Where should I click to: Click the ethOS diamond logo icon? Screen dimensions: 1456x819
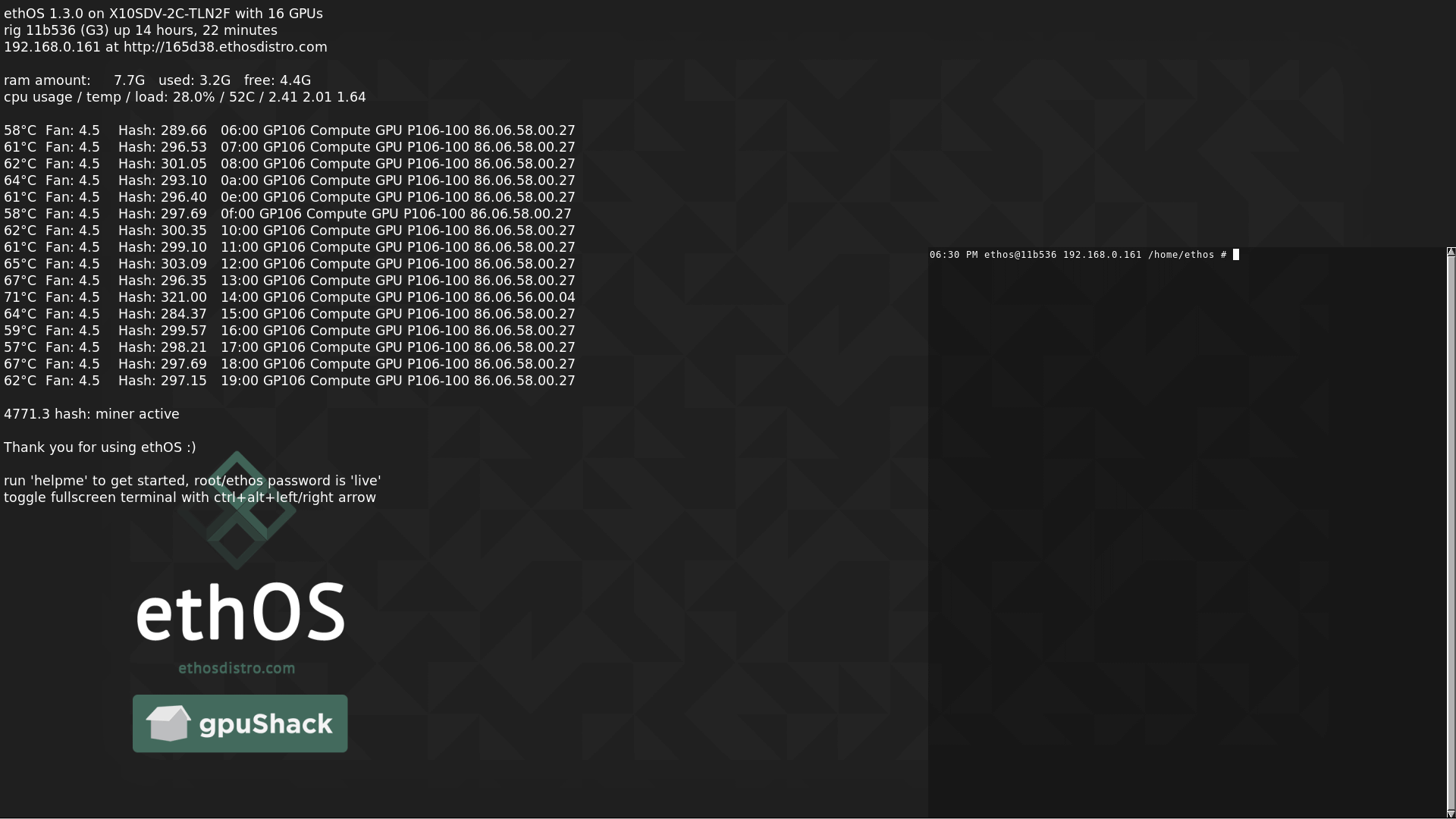(237, 510)
